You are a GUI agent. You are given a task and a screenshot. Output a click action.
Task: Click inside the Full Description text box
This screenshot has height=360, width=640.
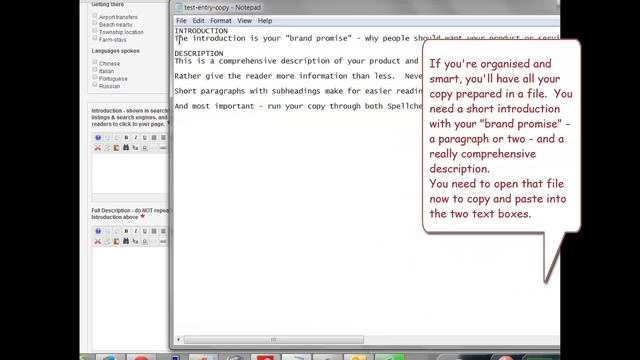130,298
